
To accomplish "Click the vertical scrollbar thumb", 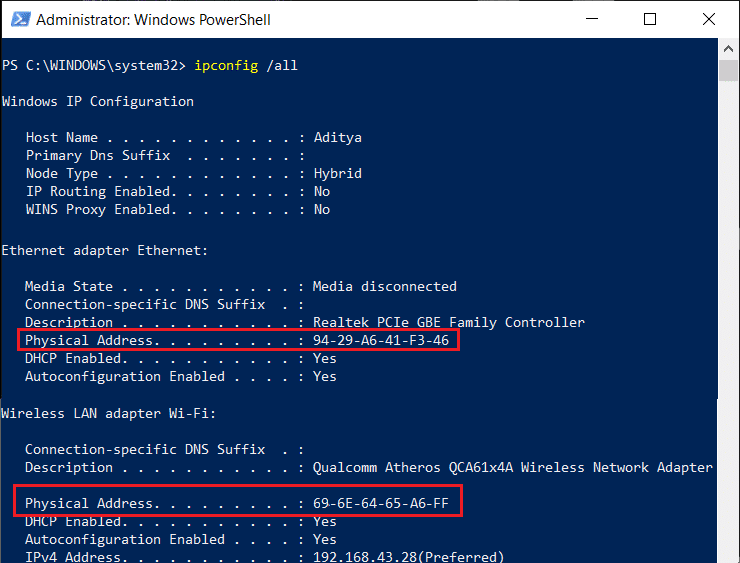I will click(728, 71).
